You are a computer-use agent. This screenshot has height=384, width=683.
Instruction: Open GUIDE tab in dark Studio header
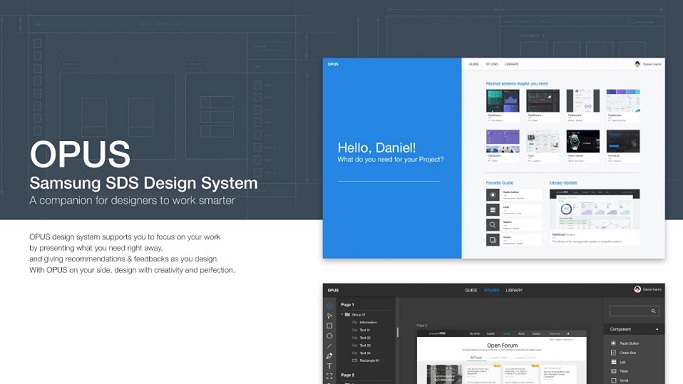coord(471,290)
